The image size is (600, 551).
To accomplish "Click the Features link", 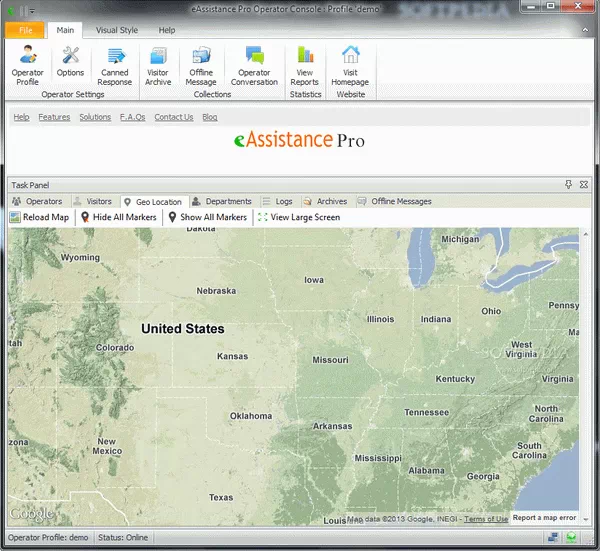I will tap(54, 117).
